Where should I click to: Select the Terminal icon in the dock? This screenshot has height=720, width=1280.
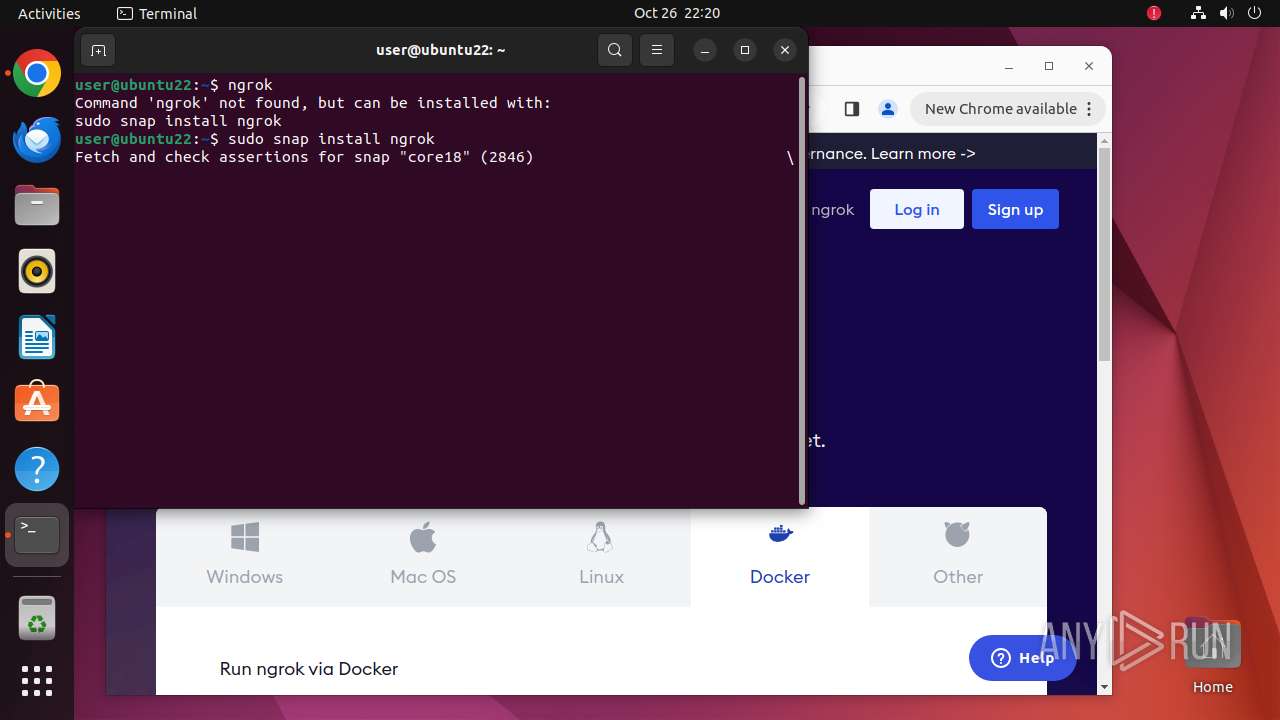(x=37, y=535)
